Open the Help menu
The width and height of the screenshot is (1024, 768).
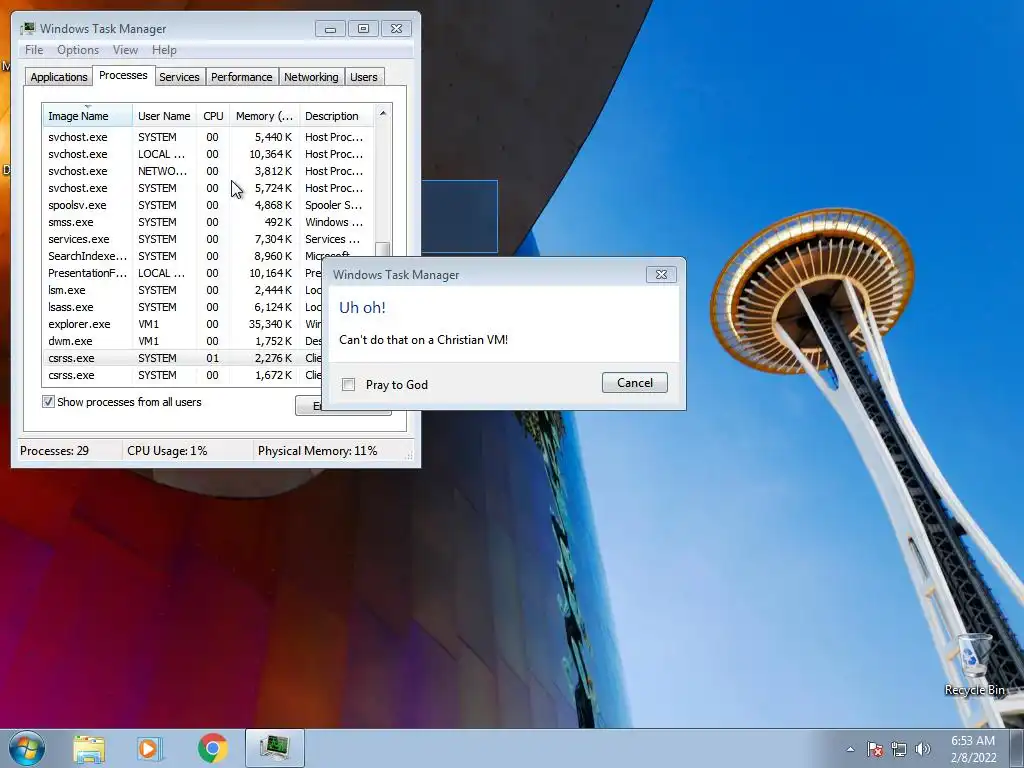[x=164, y=50]
